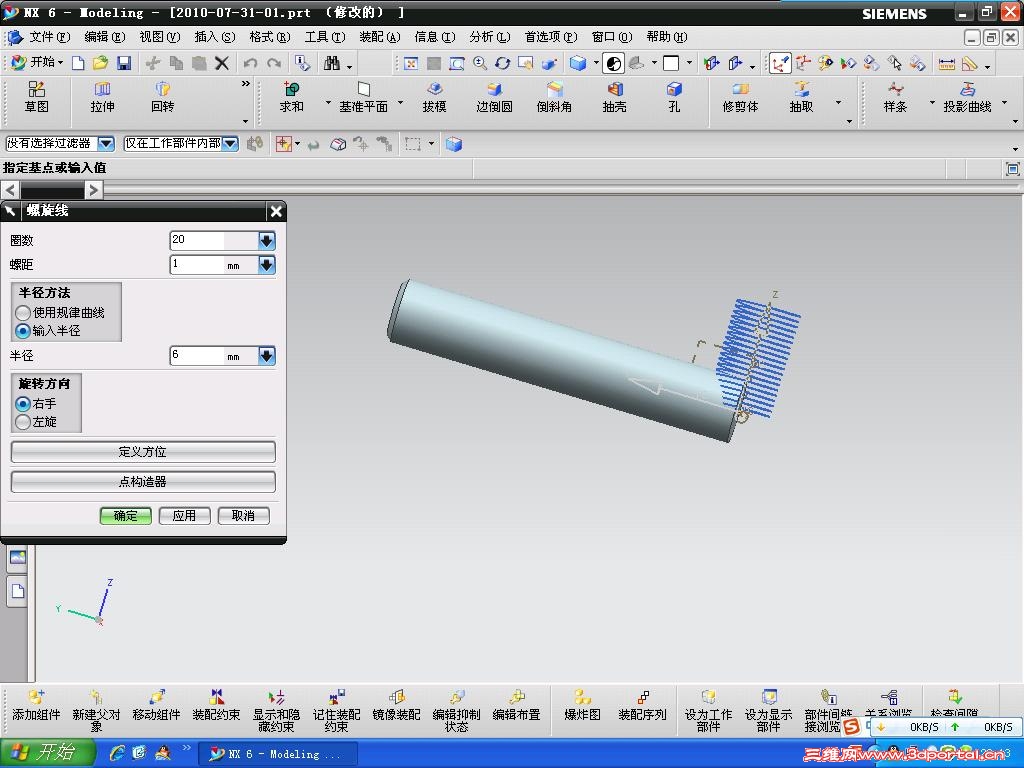Select the 使用规律曲线 radio button
The width and height of the screenshot is (1024, 768).
tap(23, 313)
